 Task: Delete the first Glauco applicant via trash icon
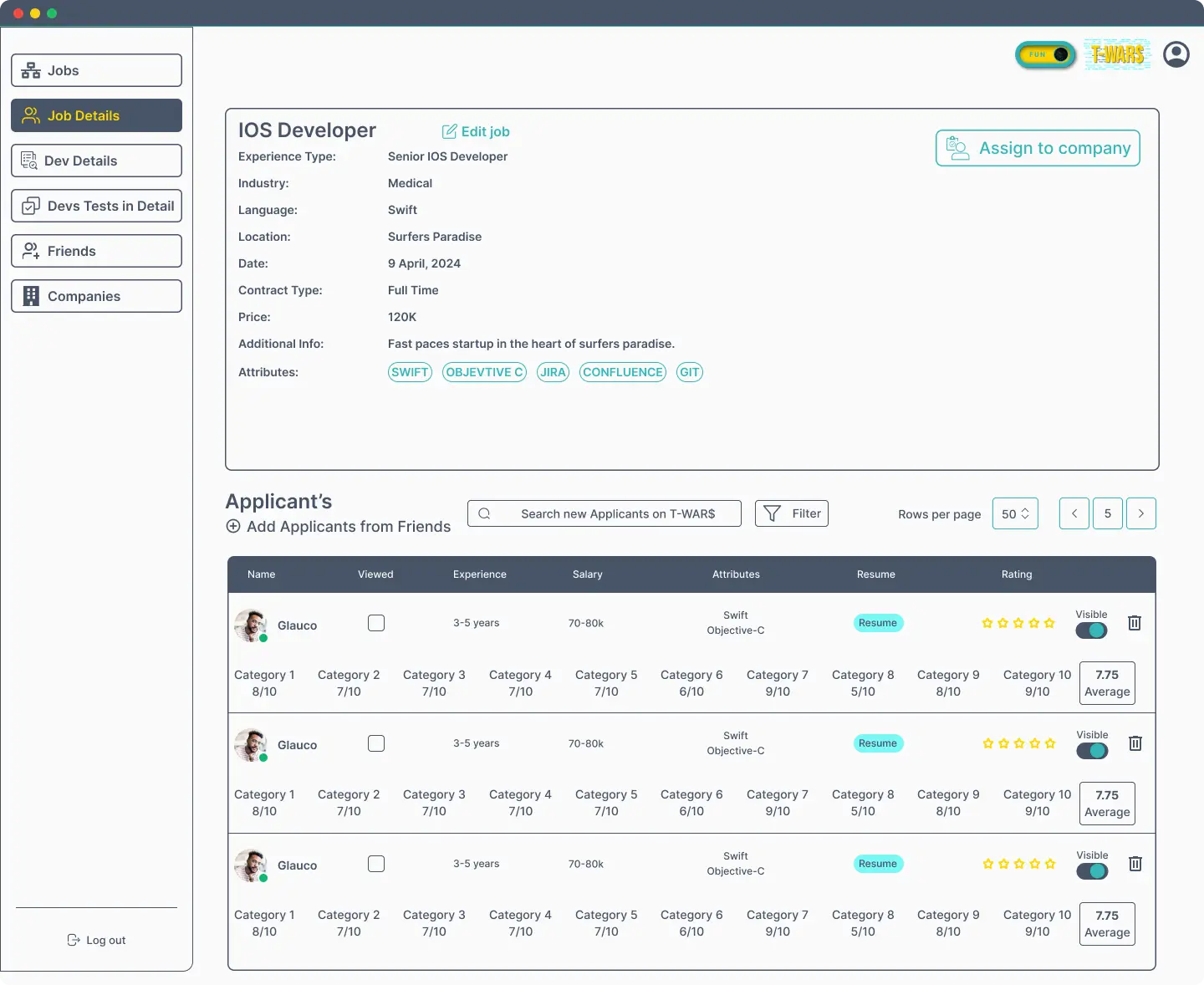point(1135,623)
